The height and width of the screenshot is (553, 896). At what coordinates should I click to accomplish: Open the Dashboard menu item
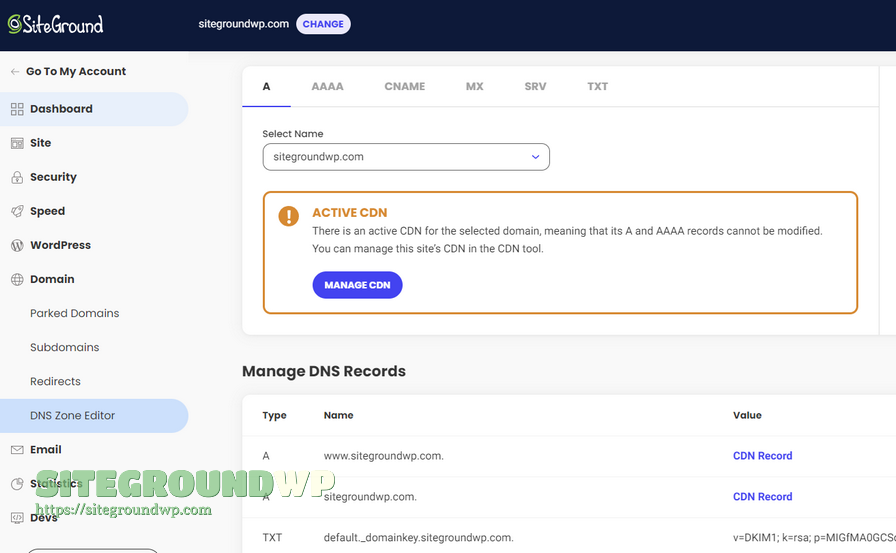(94, 109)
